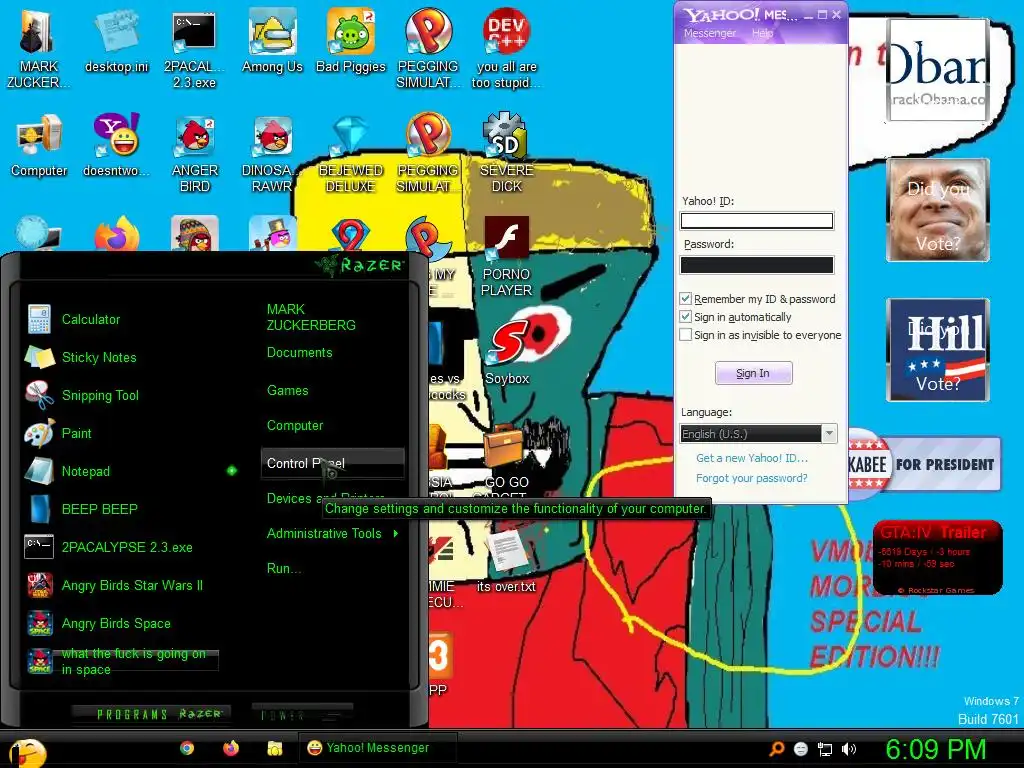Open Help menu in Yahoo Messenger

click(x=762, y=33)
